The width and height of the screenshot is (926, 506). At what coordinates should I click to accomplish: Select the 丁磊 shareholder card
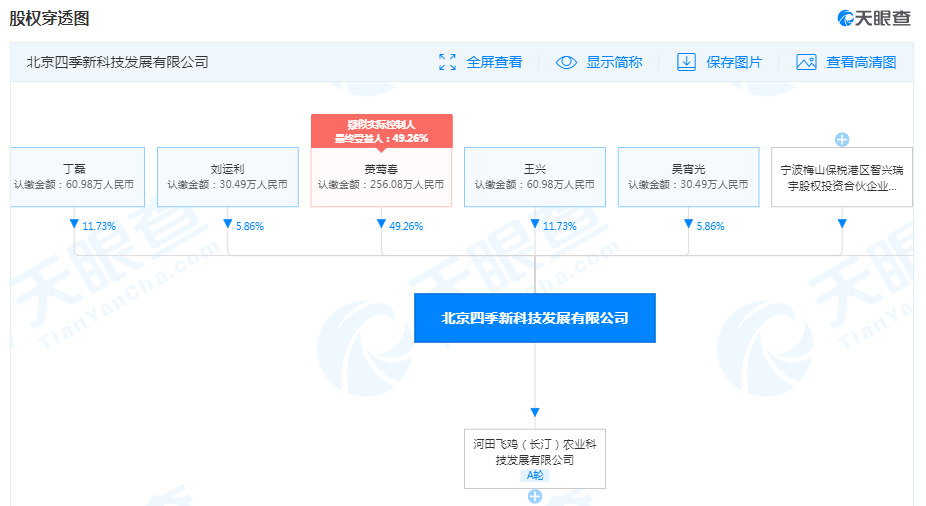pyautogui.click(x=77, y=177)
